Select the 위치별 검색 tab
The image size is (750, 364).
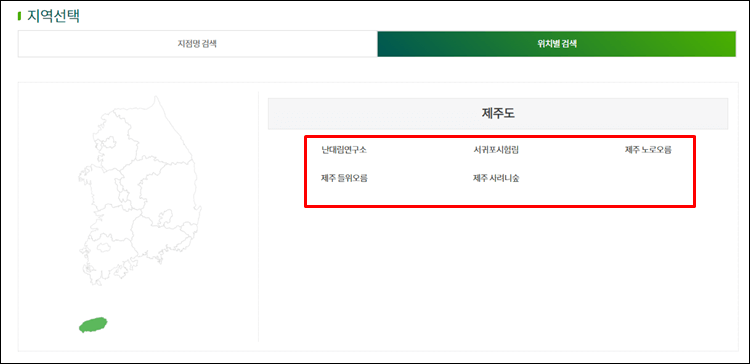click(556, 44)
